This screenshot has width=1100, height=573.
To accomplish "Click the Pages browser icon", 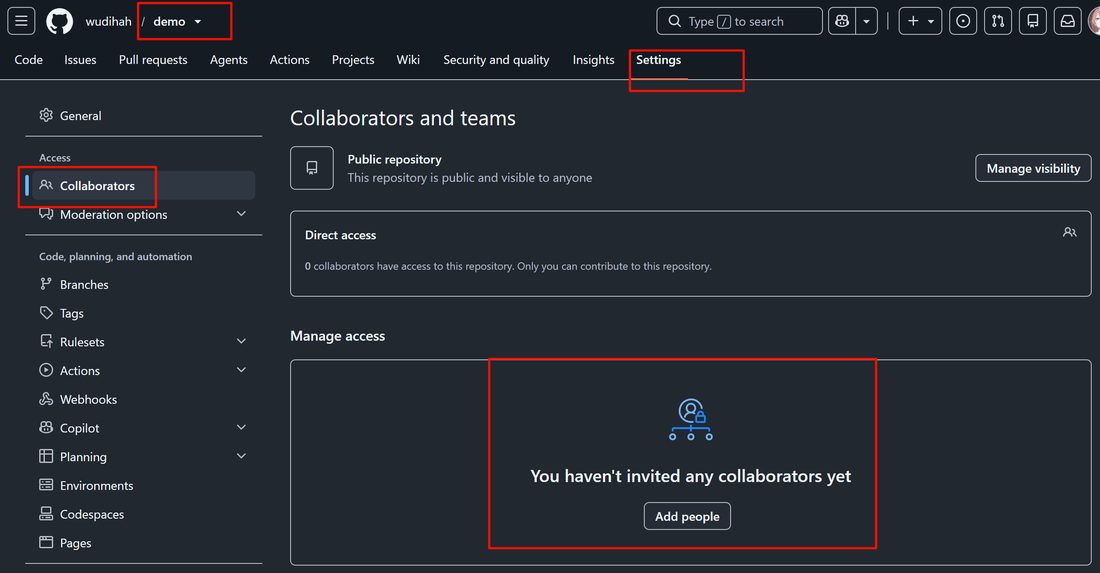I will tap(46, 542).
